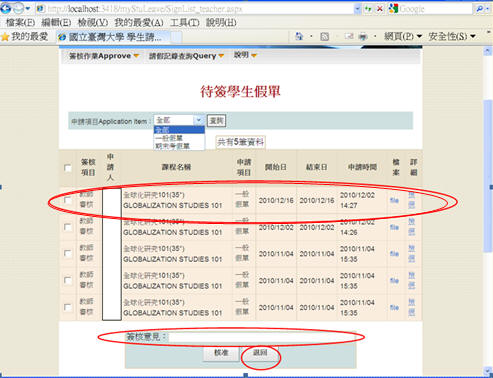Open the Home icon dropdown arrow
493x378 pixels.
click(x=311, y=36)
